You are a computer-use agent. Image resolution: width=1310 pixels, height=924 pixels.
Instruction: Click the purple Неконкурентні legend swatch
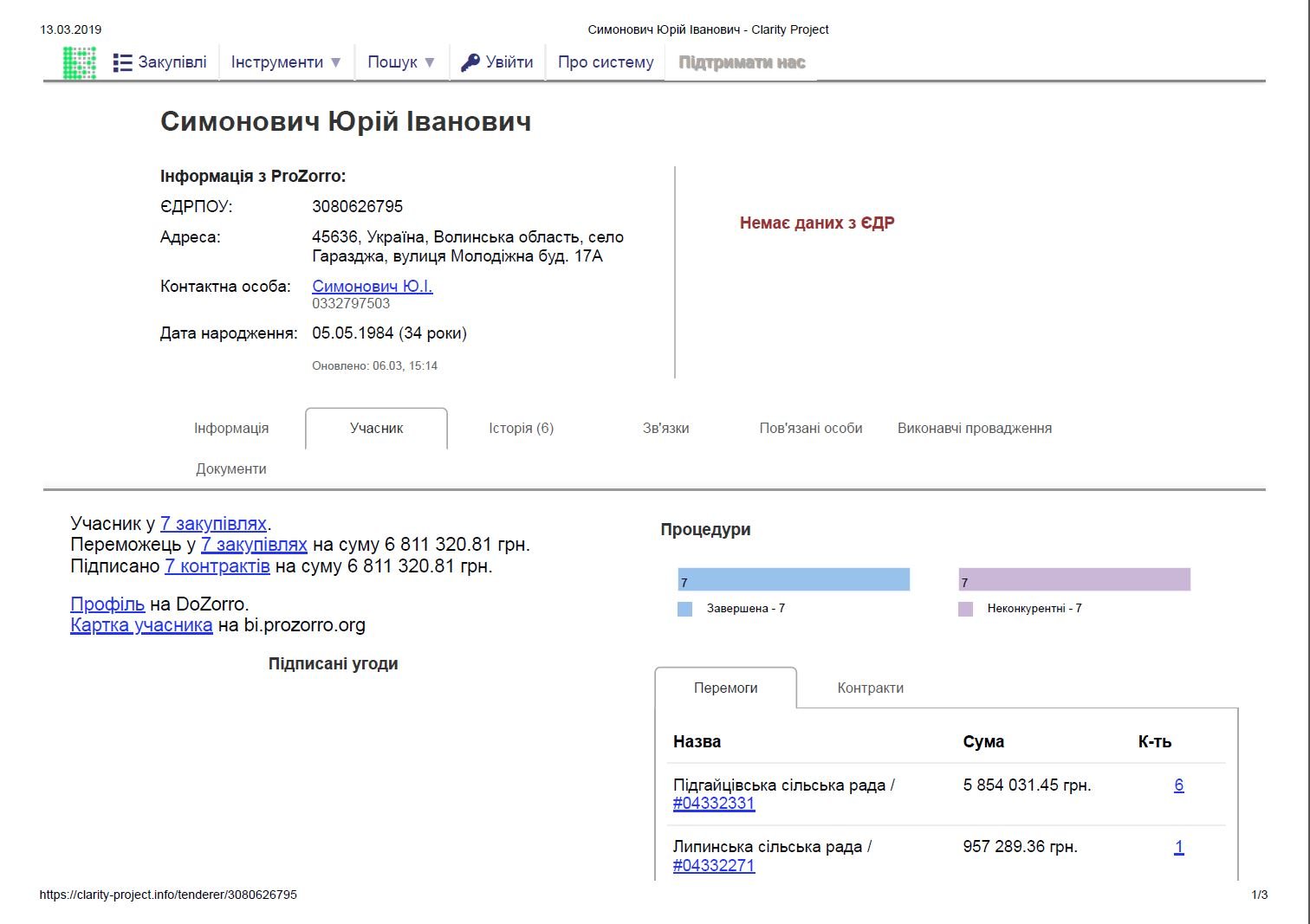click(965, 609)
